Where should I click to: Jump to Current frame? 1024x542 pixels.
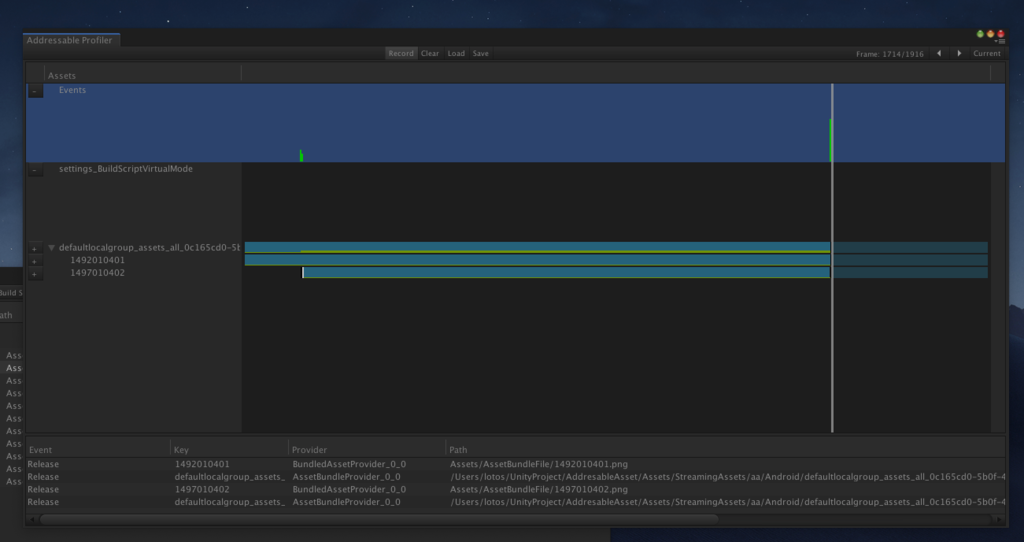tap(987, 54)
